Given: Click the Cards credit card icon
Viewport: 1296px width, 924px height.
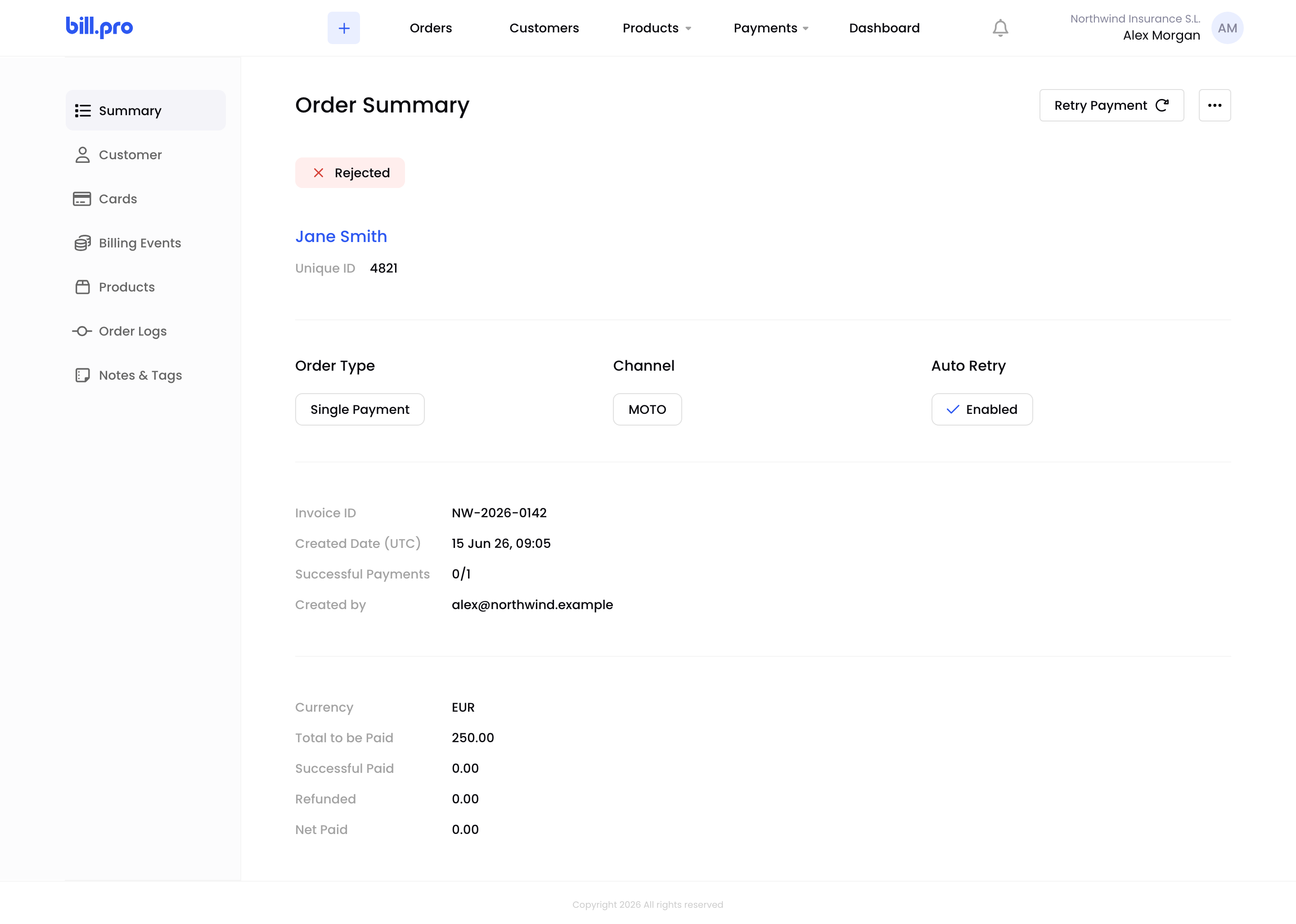Looking at the screenshot, I should coord(82,199).
